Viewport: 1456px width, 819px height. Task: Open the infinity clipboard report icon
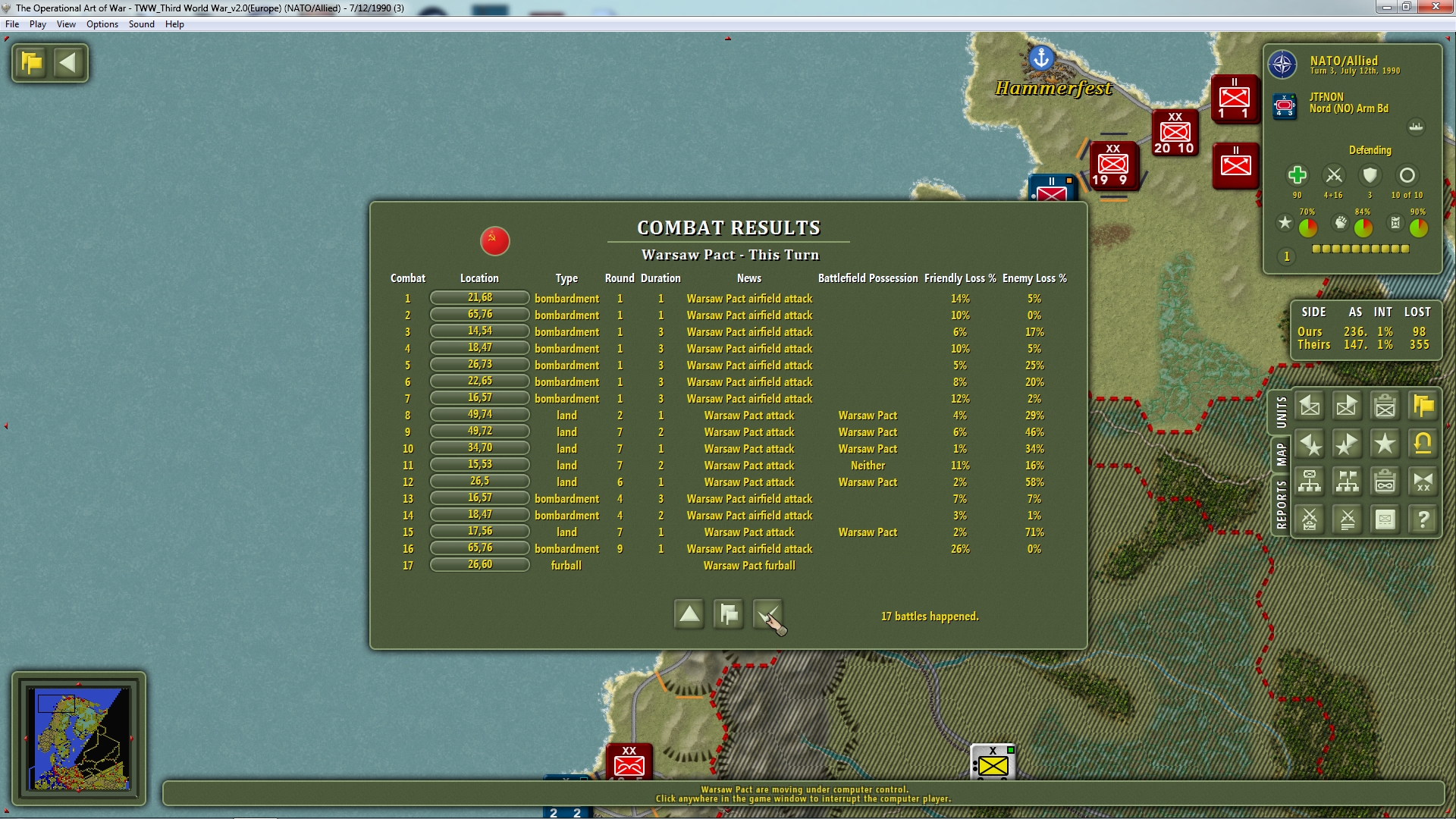pos(1385,482)
